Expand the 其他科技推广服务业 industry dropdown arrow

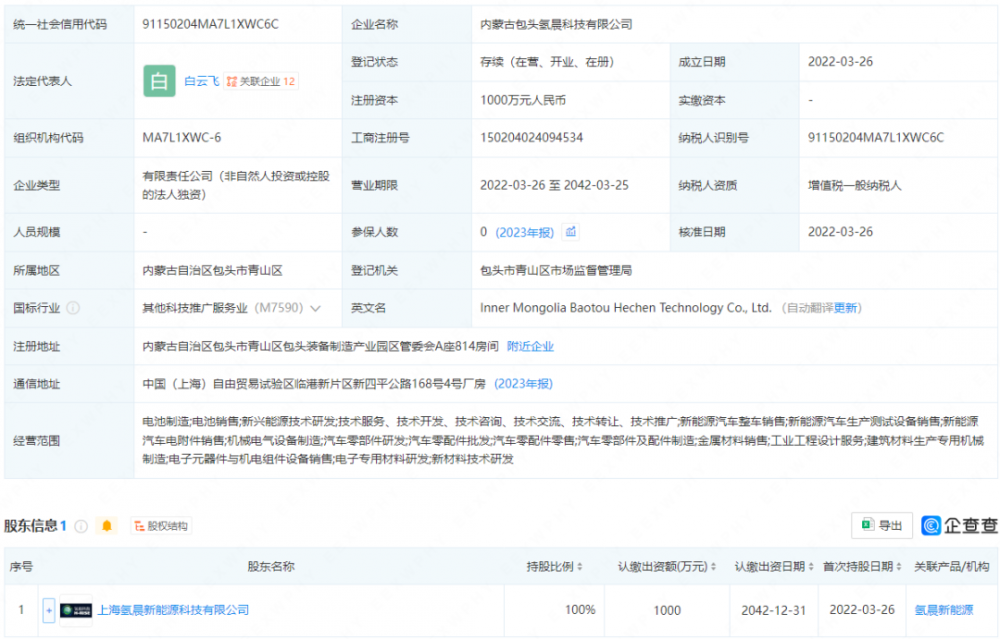click(x=315, y=309)
